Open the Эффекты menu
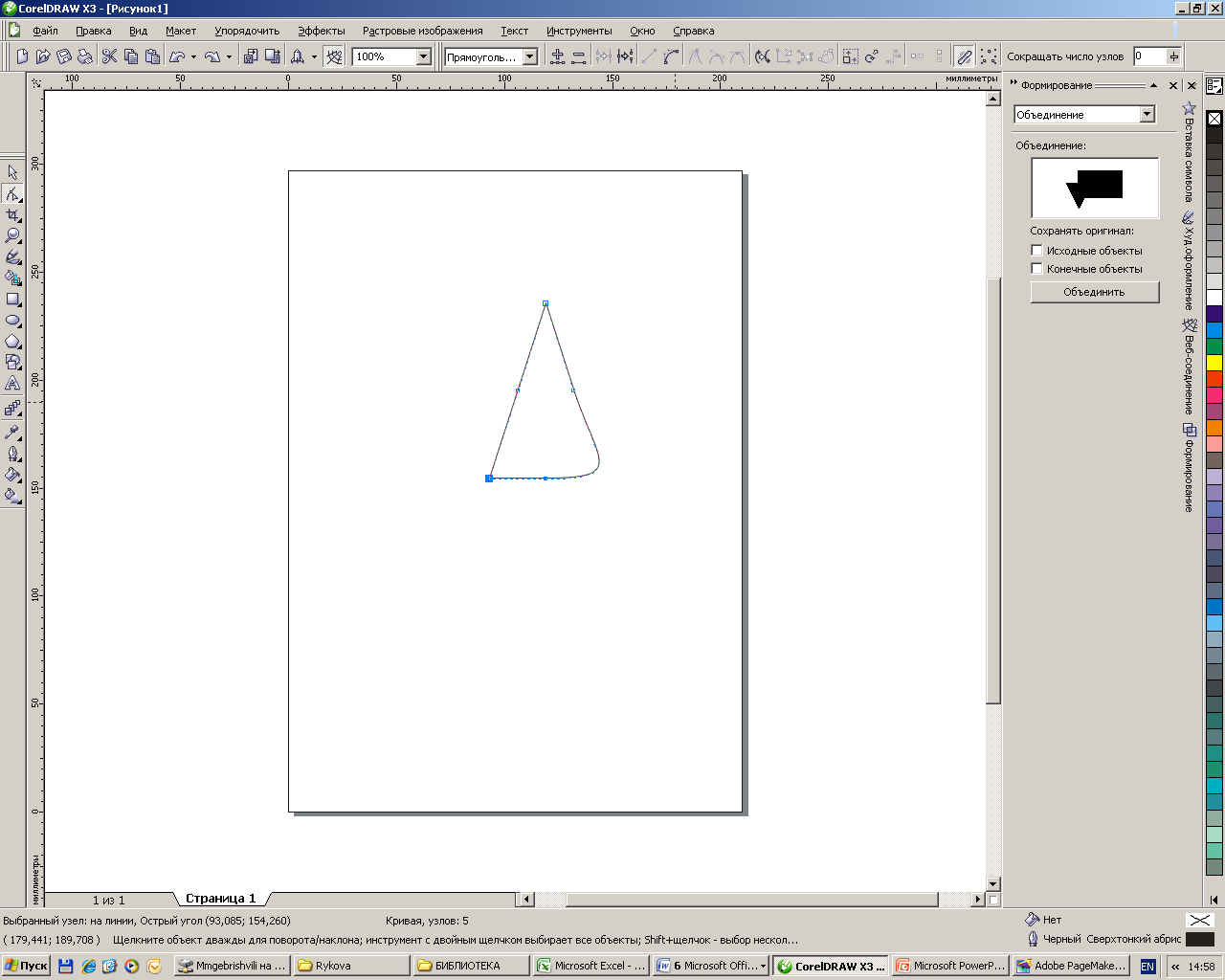 [x=322, y=31]
